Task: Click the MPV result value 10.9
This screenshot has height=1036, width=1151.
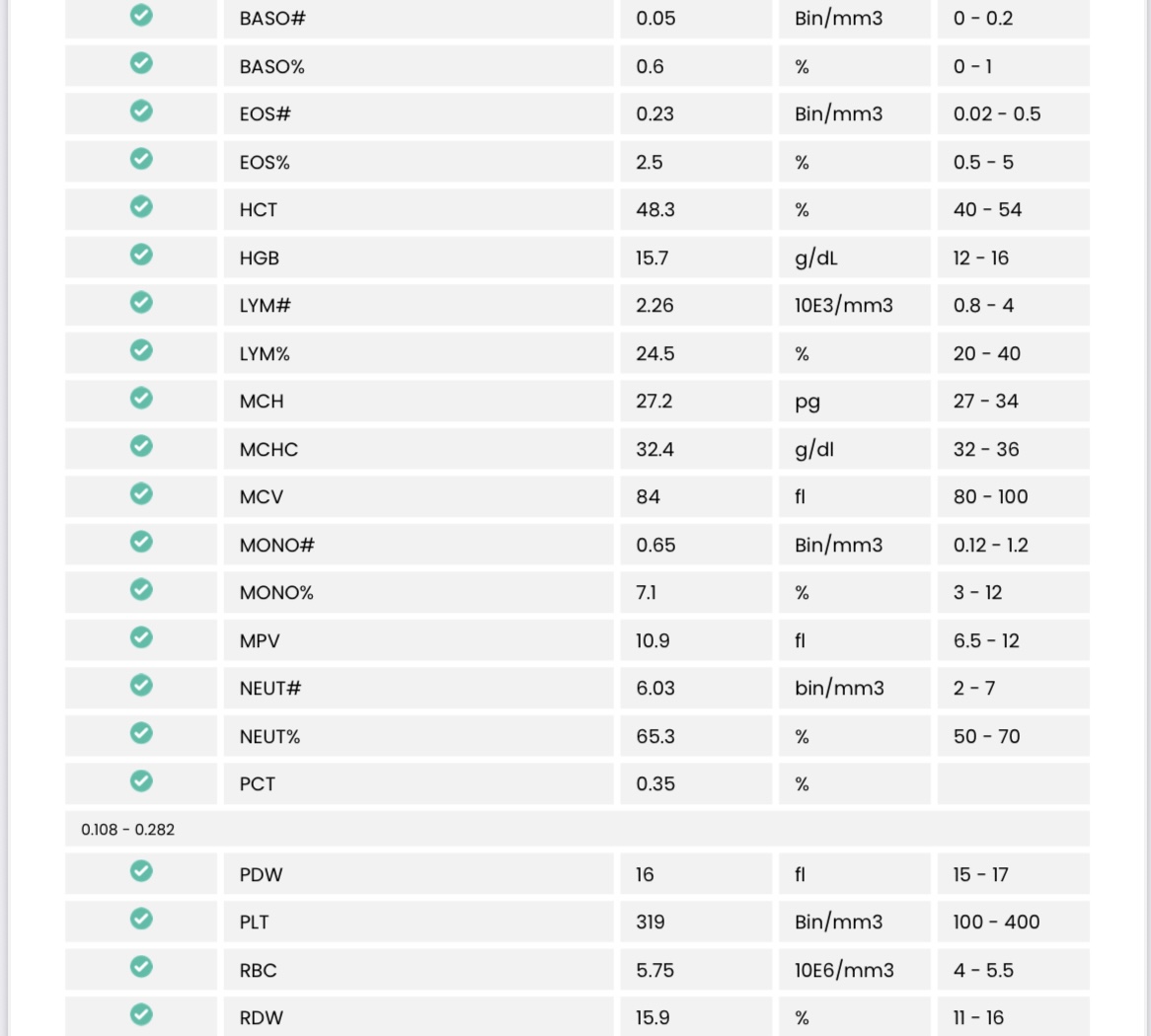Action: point(652,641)
